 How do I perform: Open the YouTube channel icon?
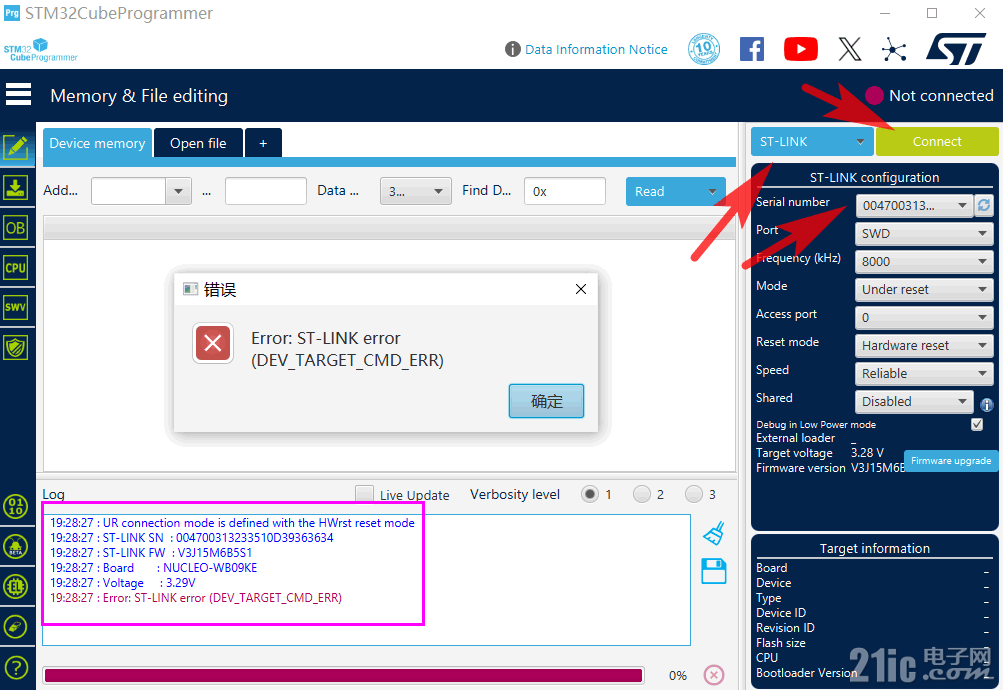[800, 49]
